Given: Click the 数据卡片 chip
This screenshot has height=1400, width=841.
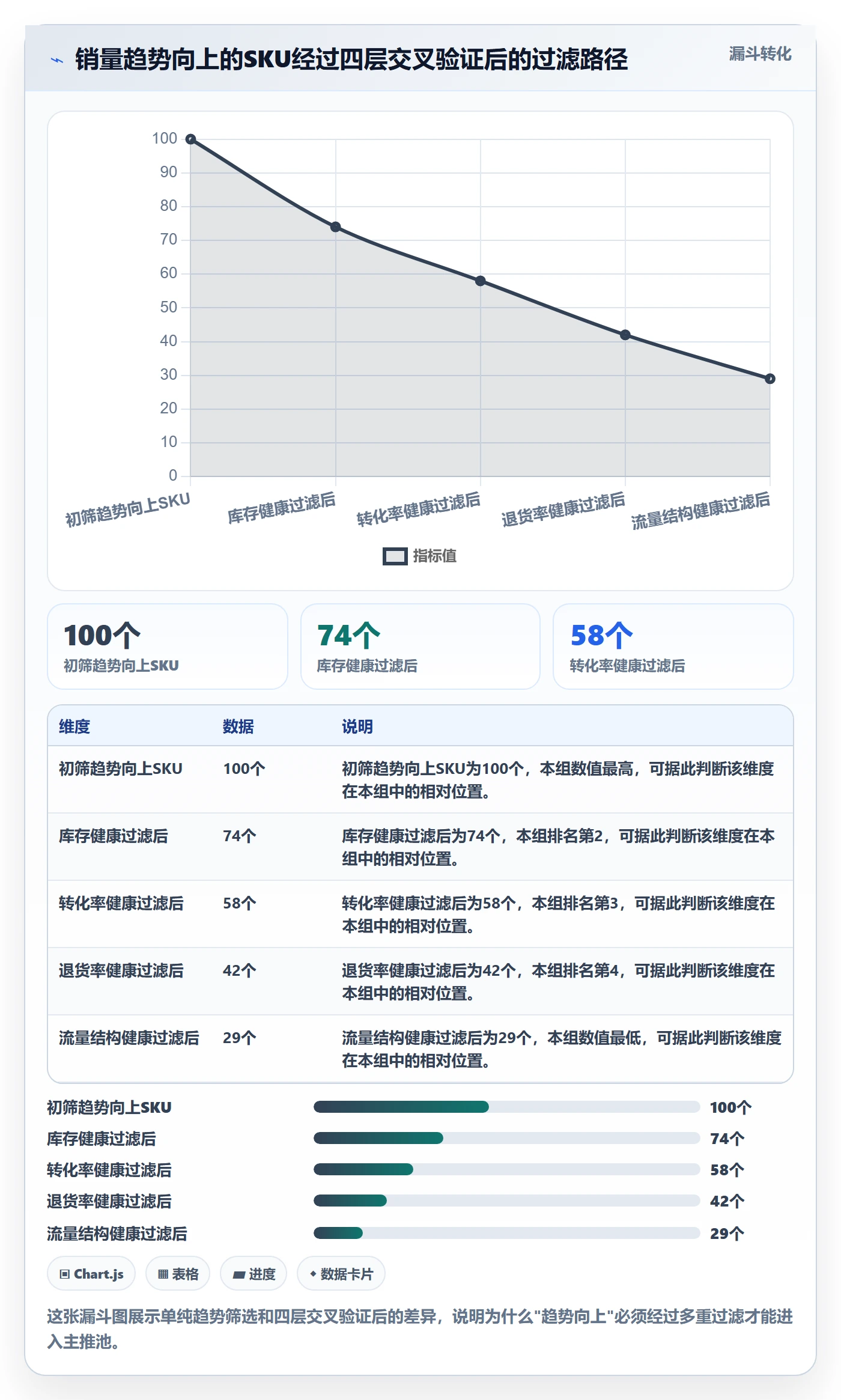Looking at the screenshot, I should click(341, 1274).
